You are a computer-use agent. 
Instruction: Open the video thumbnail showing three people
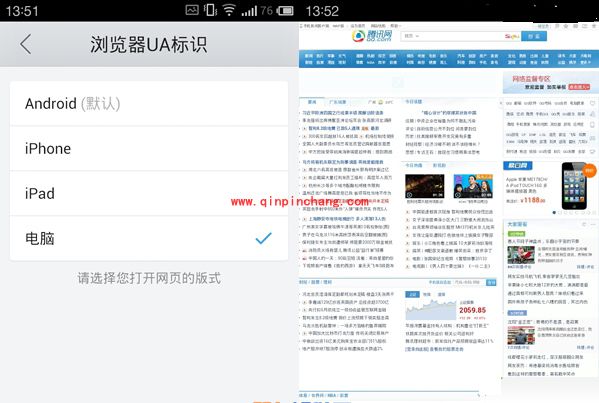point(473,186)
